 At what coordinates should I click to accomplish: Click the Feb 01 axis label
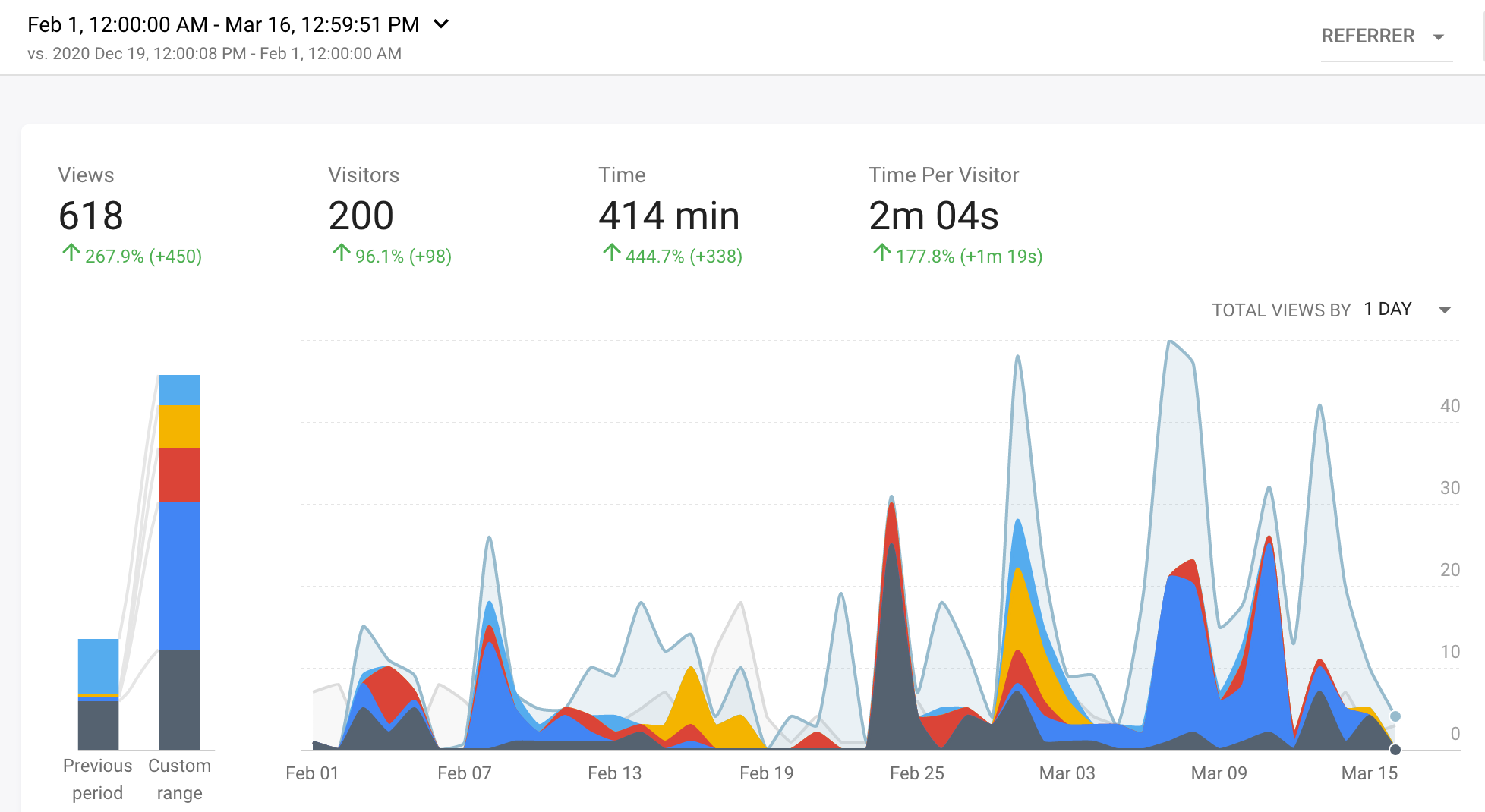coord(312,773)
